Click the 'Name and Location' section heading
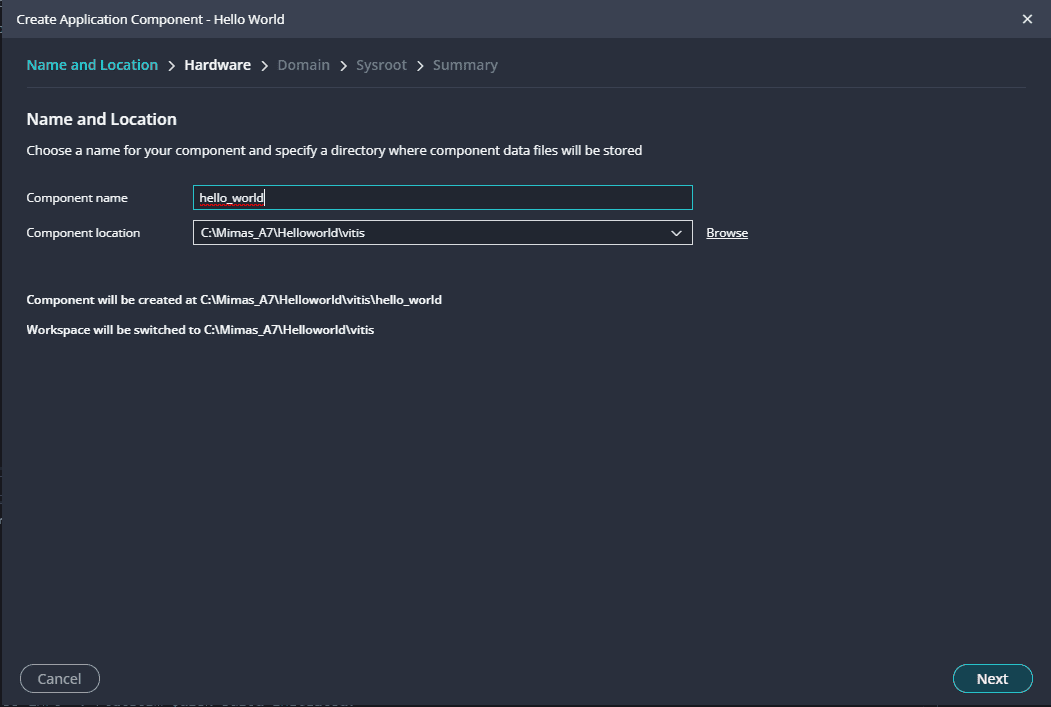 pos(101,119)
